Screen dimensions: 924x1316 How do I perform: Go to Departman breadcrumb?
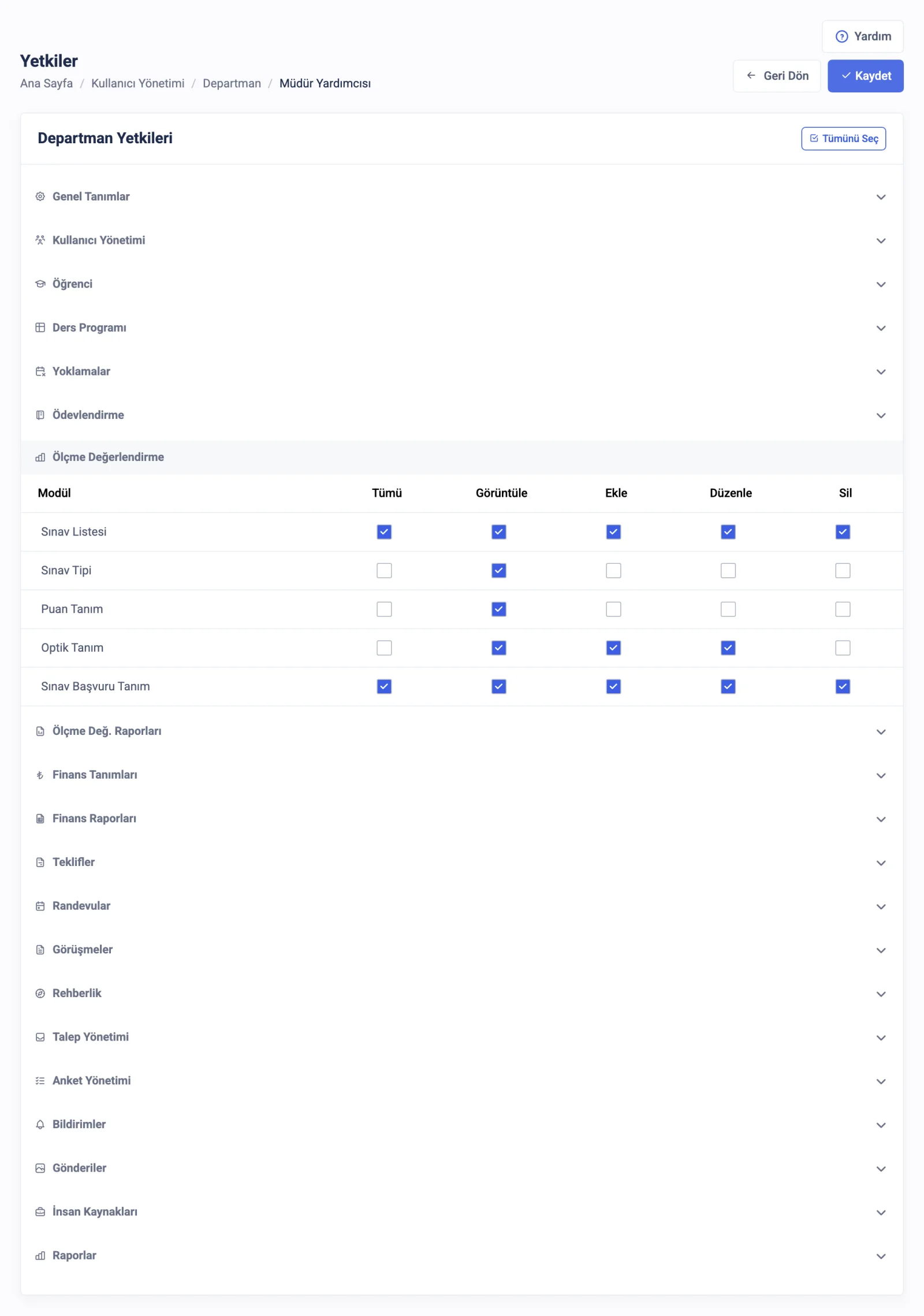[232, 83]
